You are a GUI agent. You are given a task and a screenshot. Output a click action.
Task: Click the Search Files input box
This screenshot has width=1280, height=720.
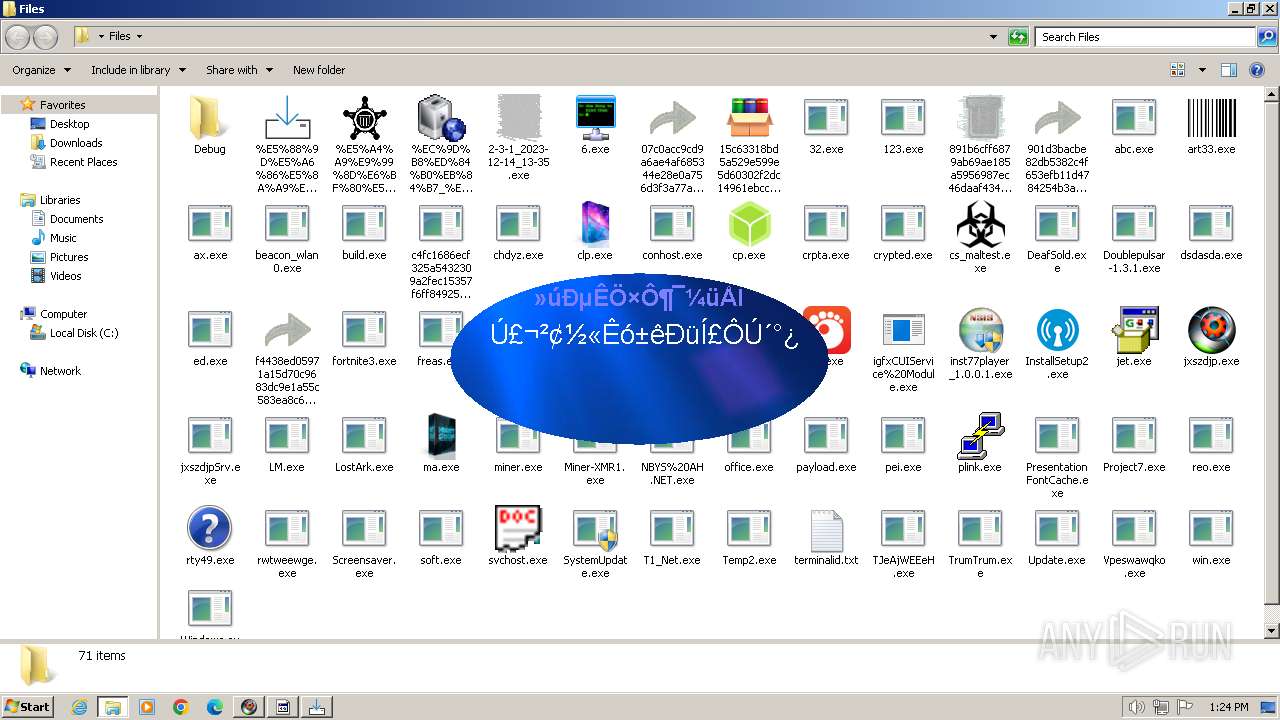(x=1145, y=37)
